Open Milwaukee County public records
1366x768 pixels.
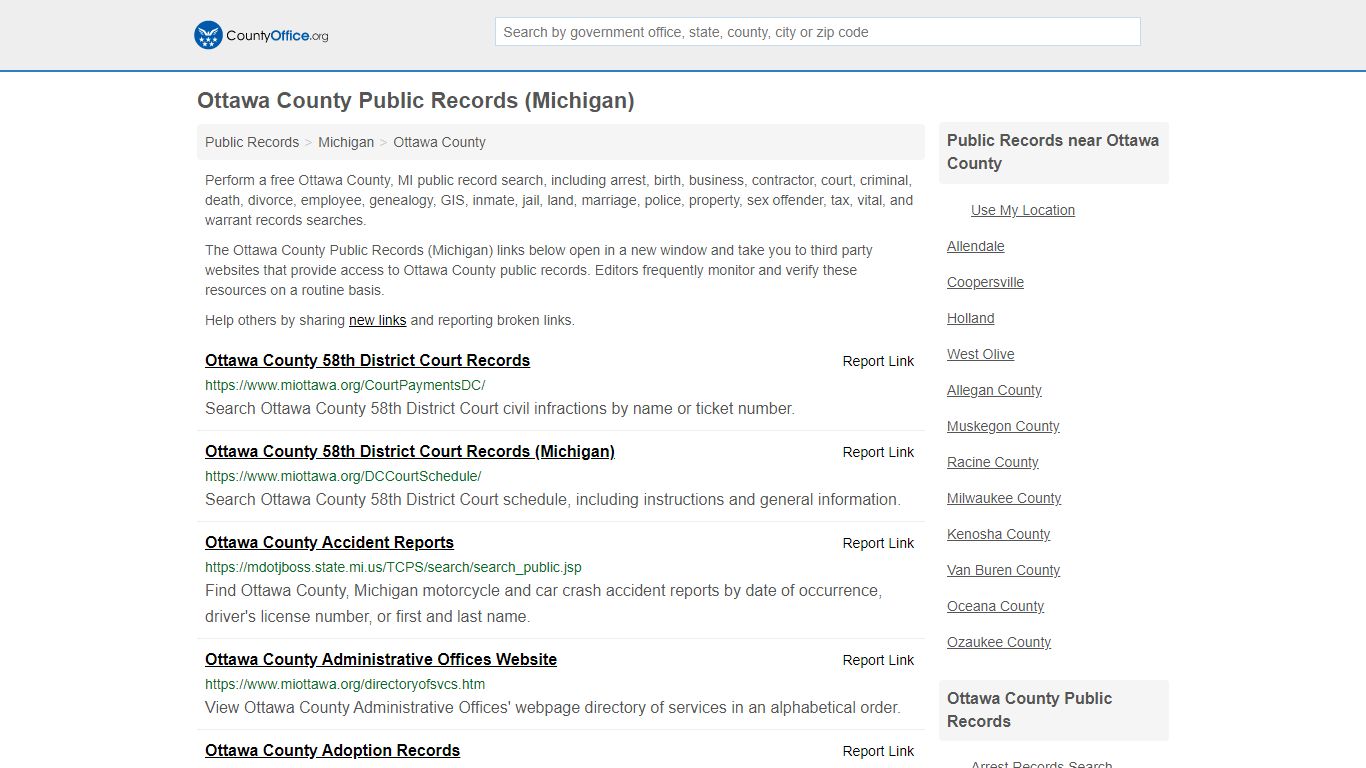pos(1004,498)
